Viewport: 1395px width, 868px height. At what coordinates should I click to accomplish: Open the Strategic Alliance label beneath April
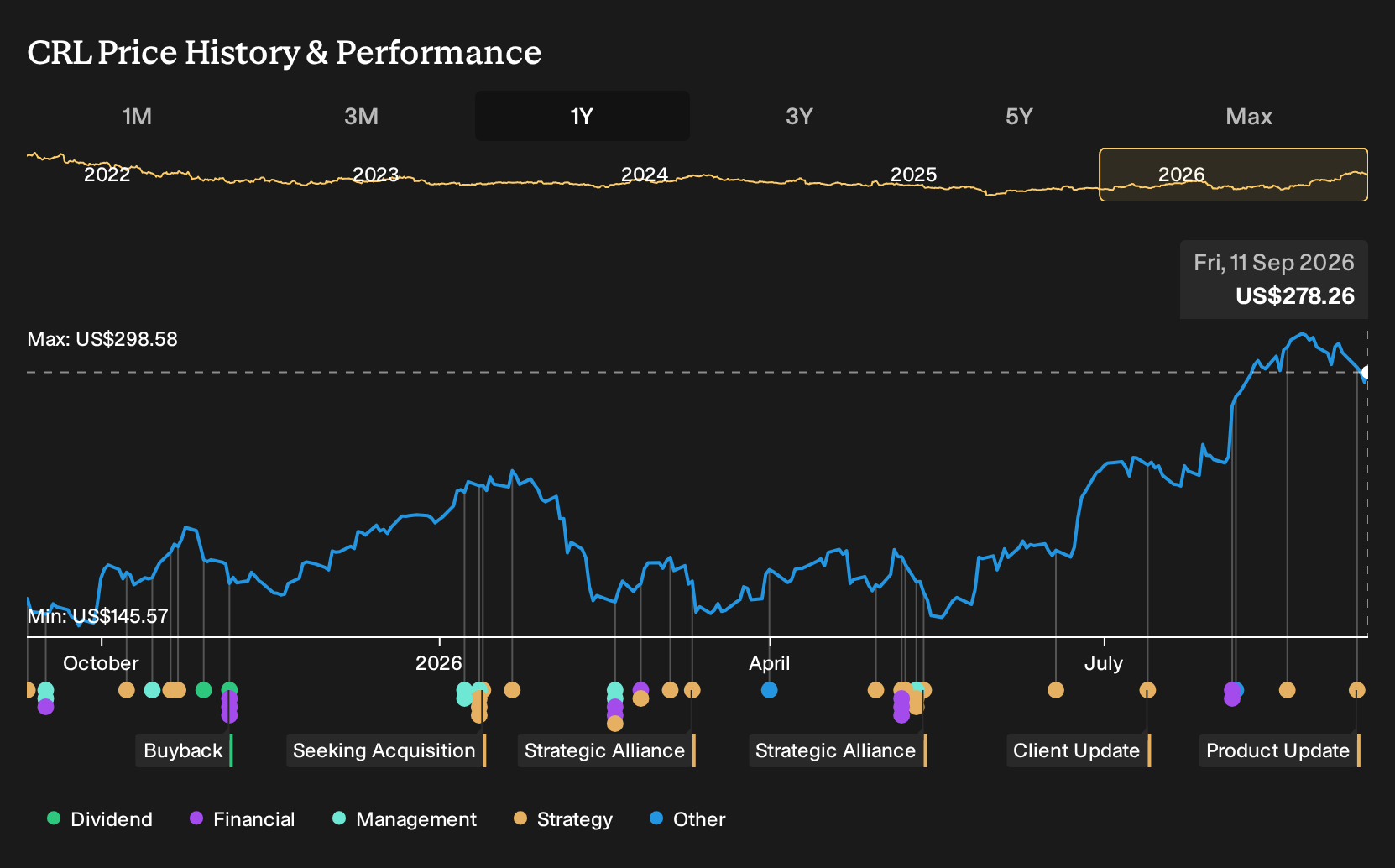[x=837, y=750]
